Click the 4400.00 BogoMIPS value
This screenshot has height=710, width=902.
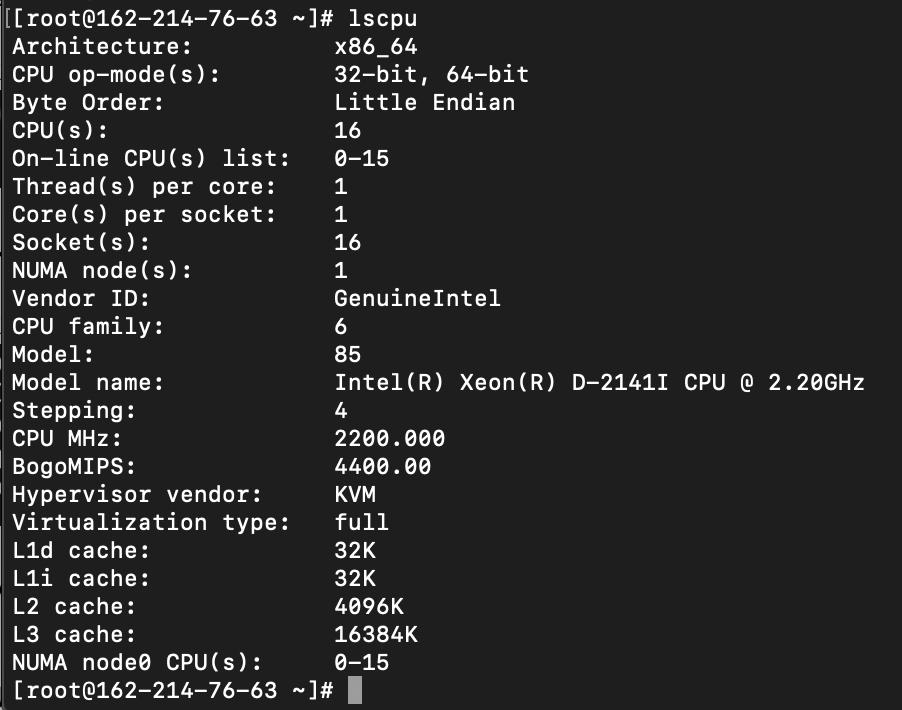click(382, 466)
